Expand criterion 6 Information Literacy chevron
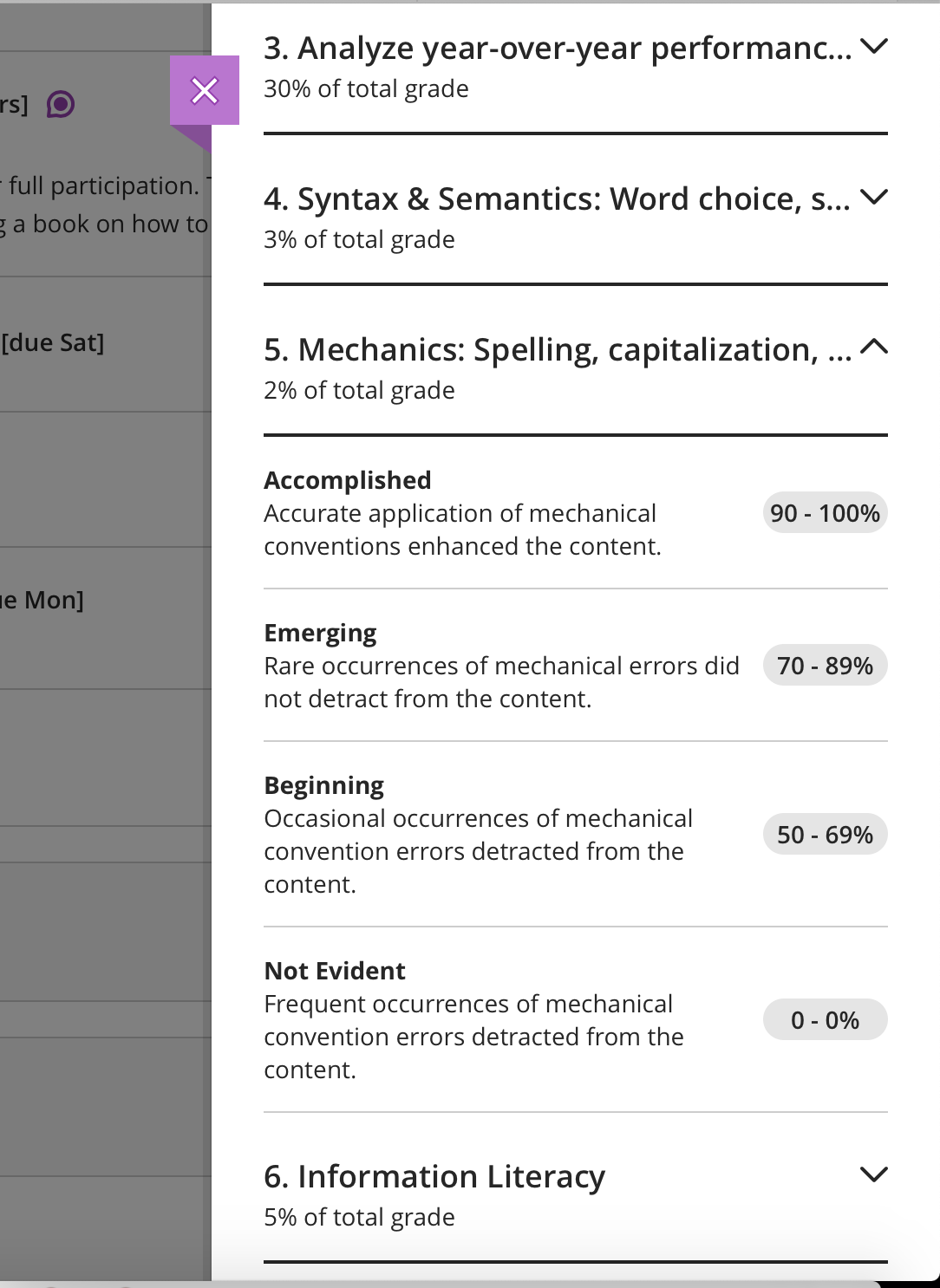The height and width of the screenshot is (1288, 940). (x=873, y=1174)
